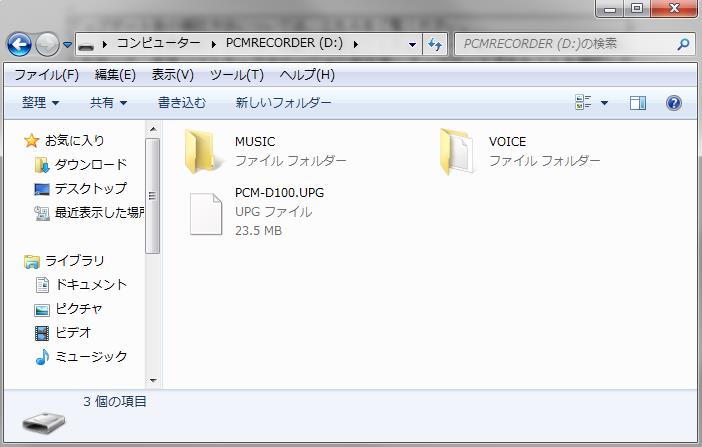Click the ピクチャ image icon

pyautogui.click(x=42, y=309)
